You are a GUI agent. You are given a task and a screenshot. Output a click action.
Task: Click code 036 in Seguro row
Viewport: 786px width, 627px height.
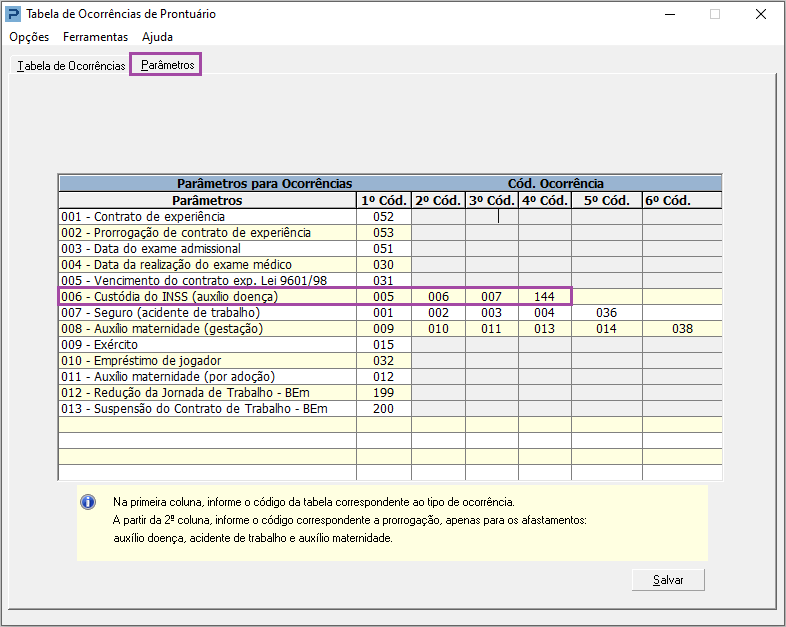[x=605, y=313]
